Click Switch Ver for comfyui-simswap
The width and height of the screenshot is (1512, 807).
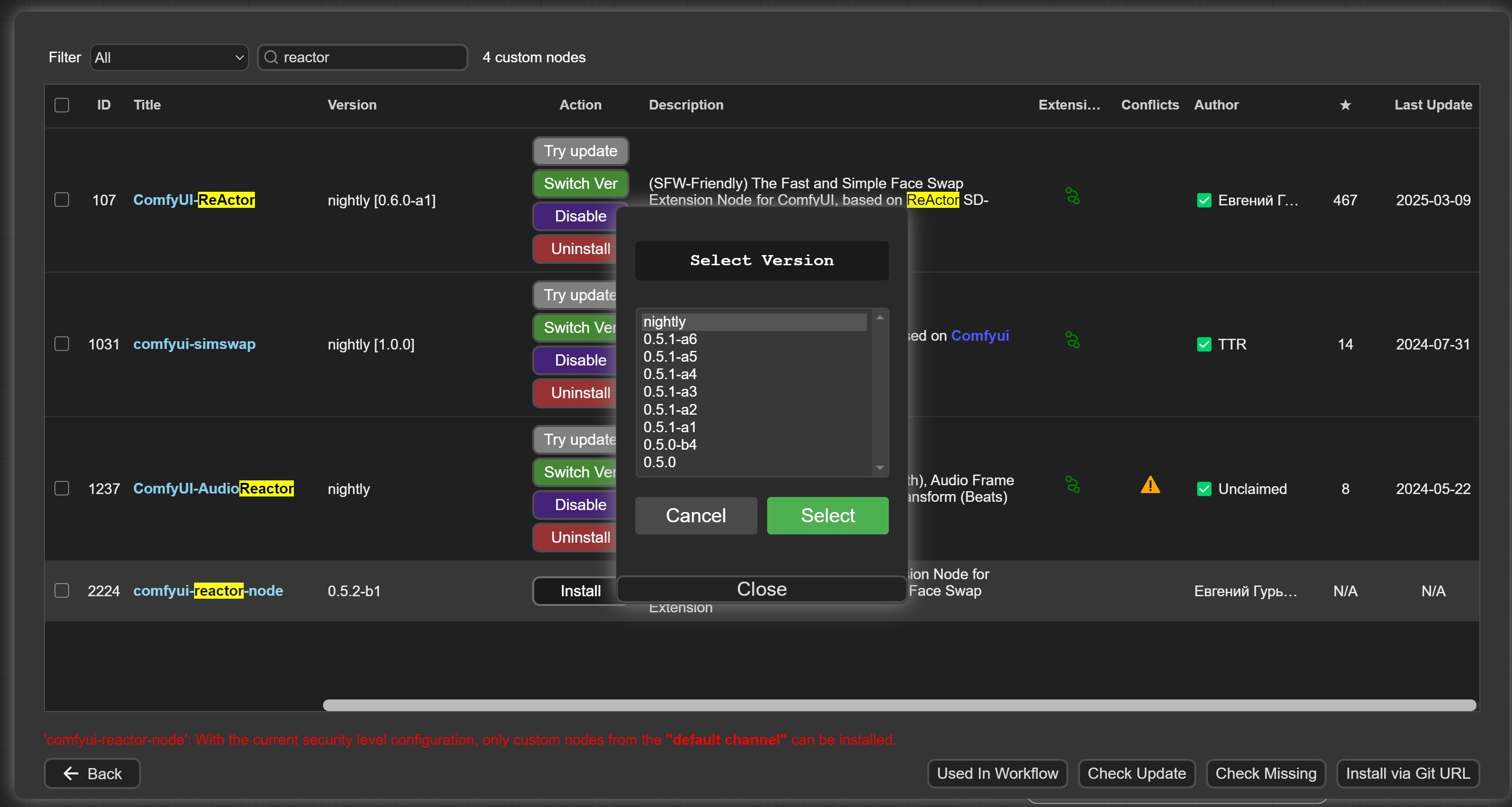pyautogui.click(x=575, y=327)
